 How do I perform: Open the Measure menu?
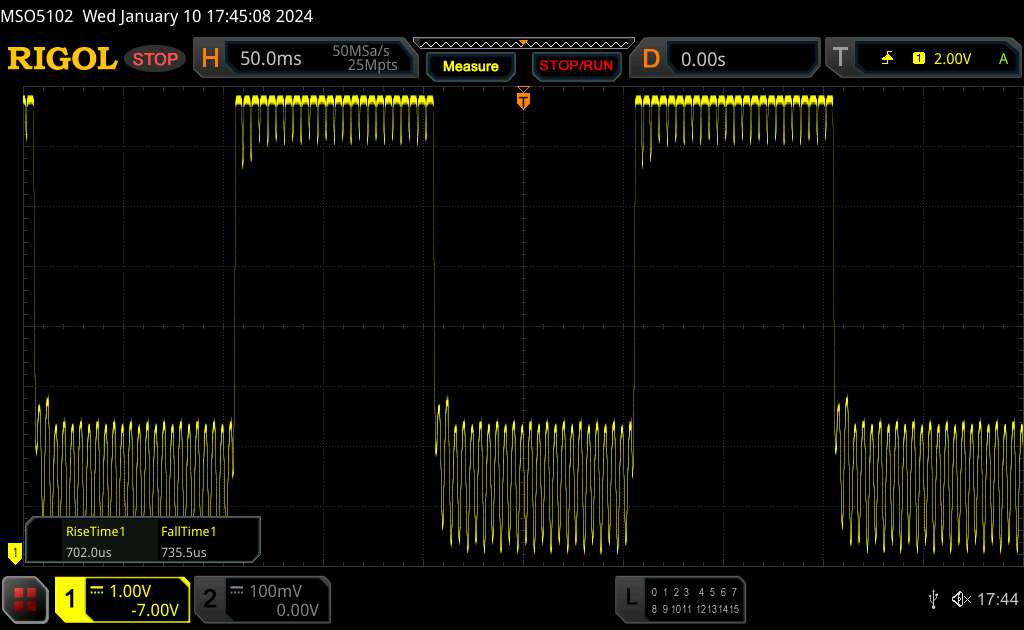click(470, 66)
